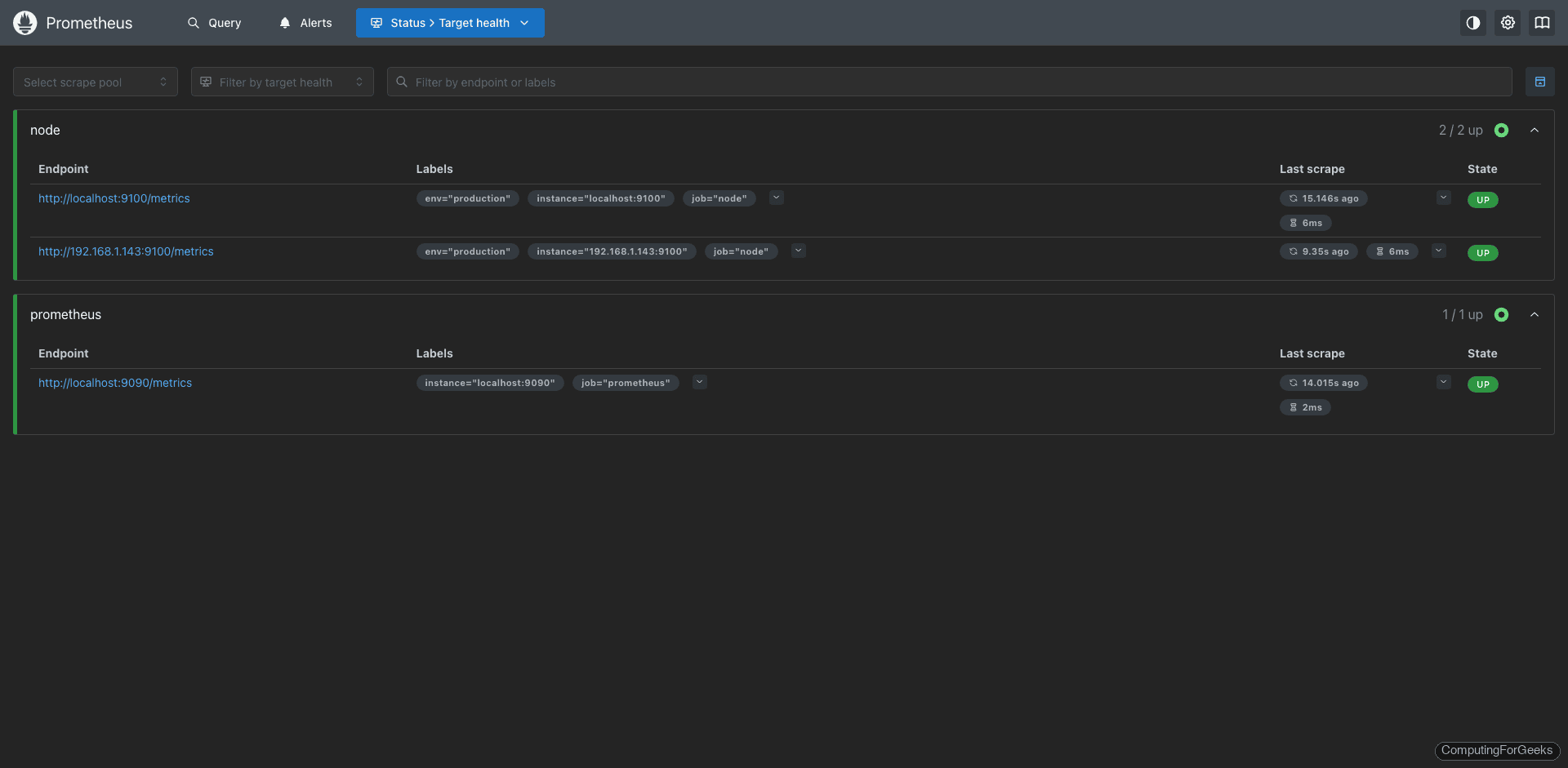Open the Filter by target health dropdown
The width and height of the screenshot is (1568, 768).
coord(282,82)
